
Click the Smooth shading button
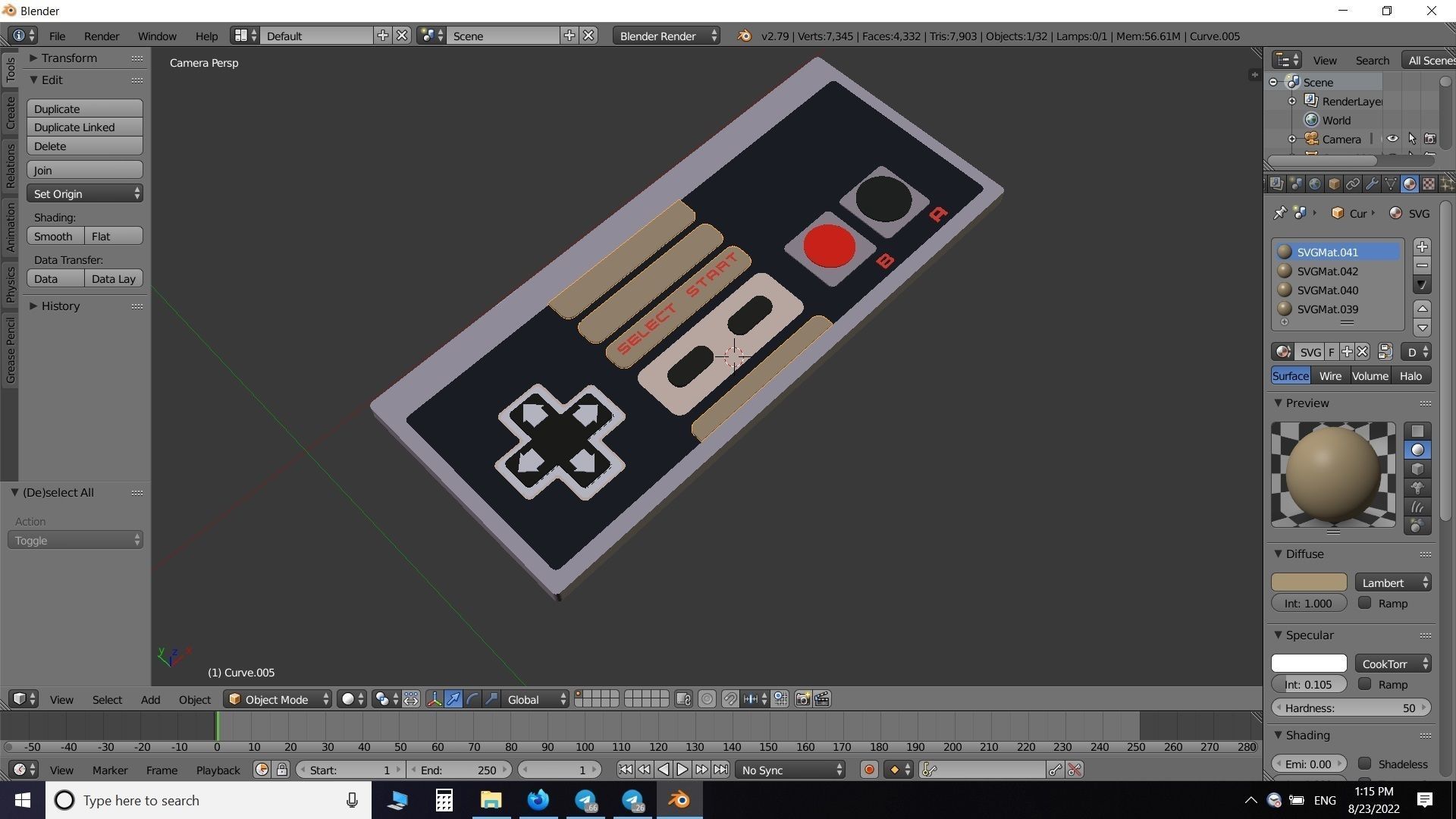[55, 236]
